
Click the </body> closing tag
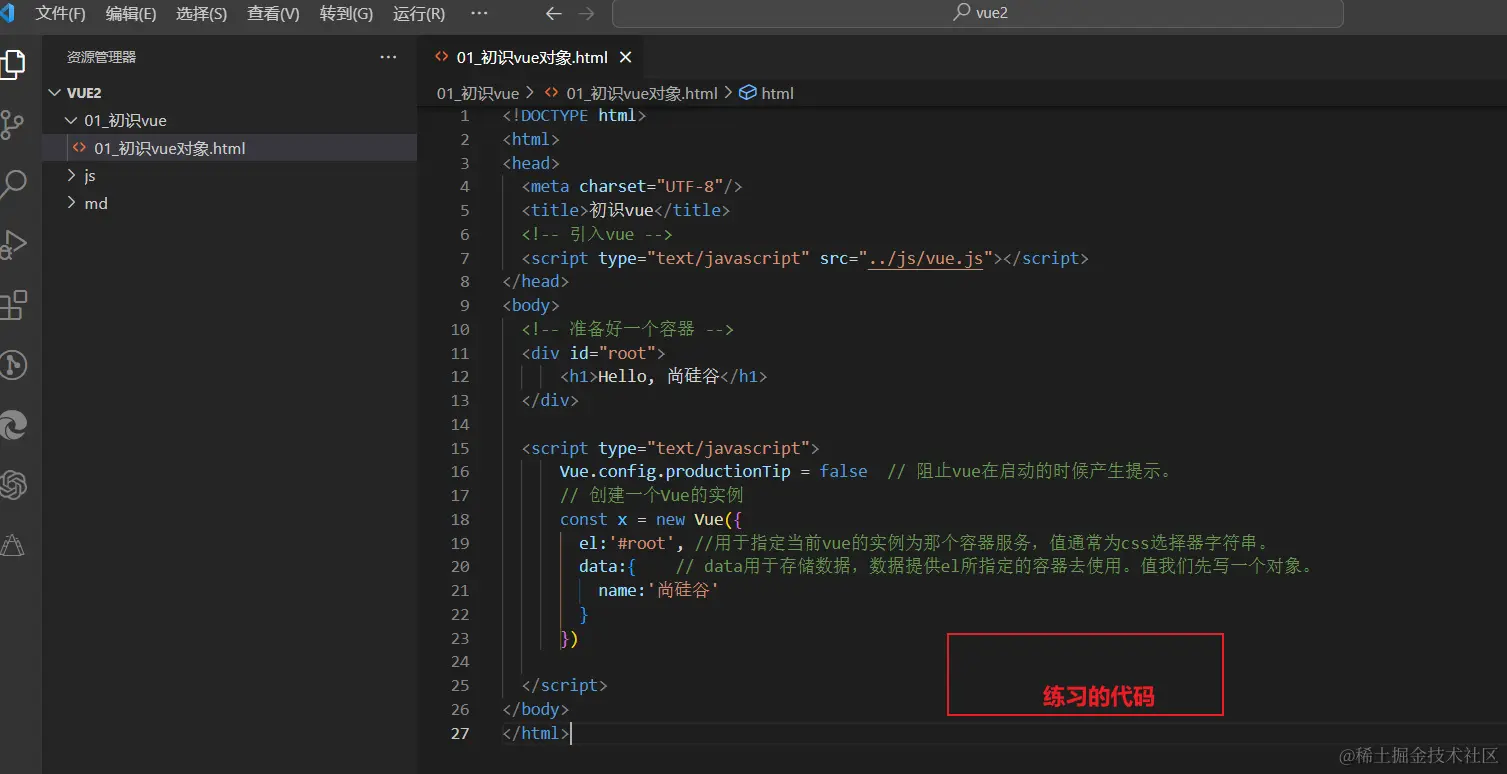point(535,709)
